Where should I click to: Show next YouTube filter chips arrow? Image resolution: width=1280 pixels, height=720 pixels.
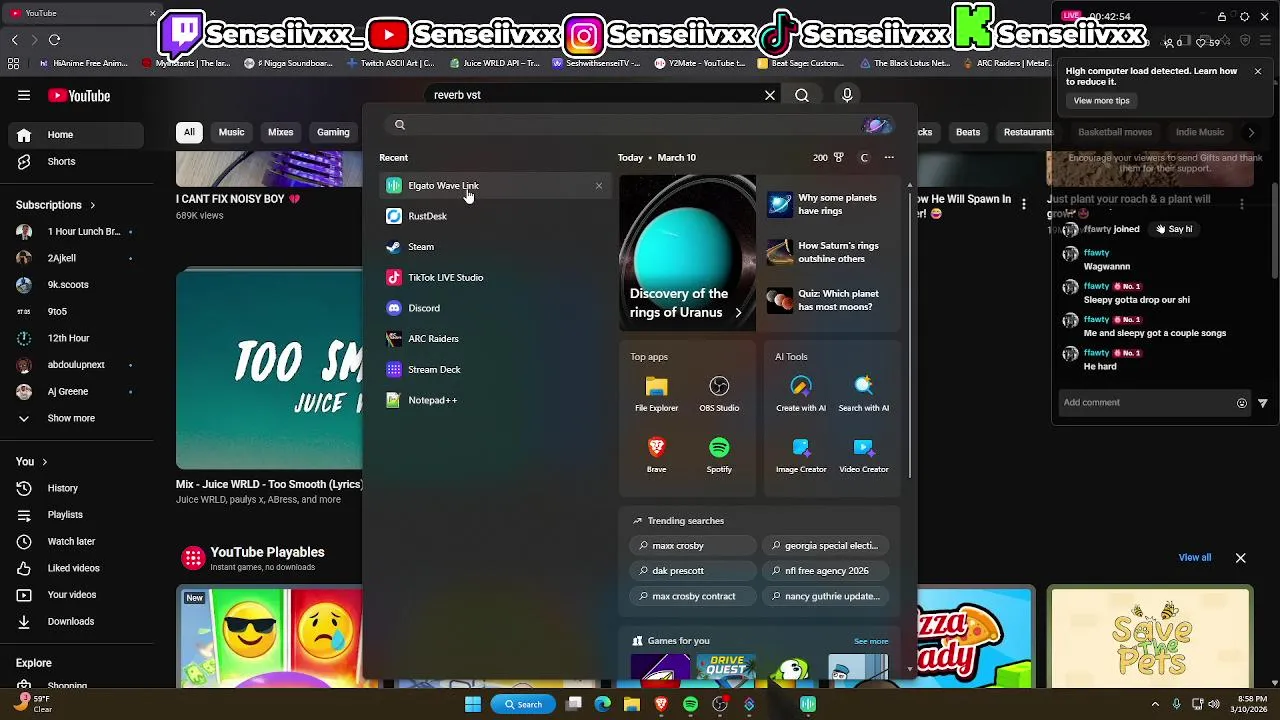point(1251,132)
